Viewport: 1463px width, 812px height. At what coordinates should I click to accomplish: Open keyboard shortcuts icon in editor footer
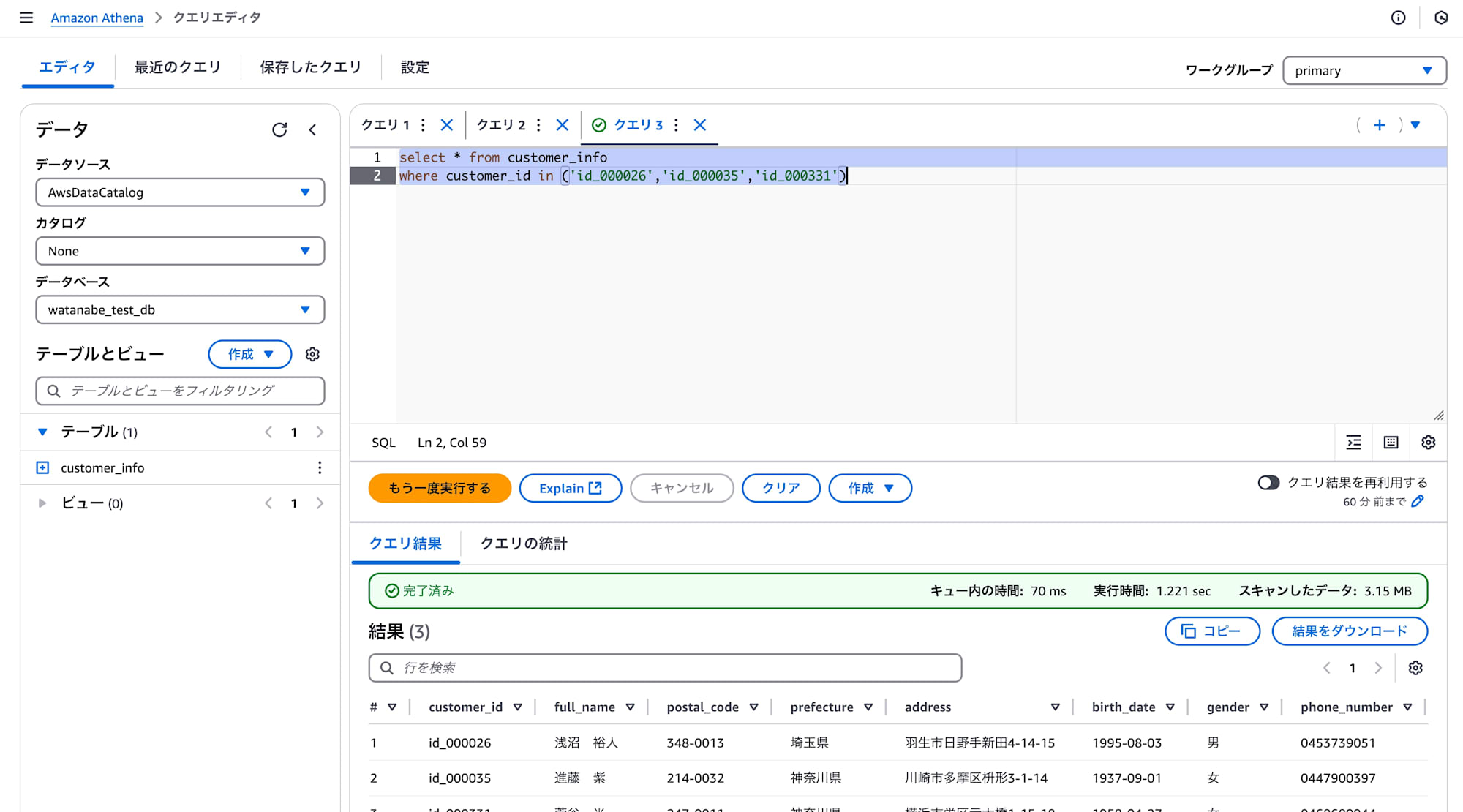coord(1391,443)
